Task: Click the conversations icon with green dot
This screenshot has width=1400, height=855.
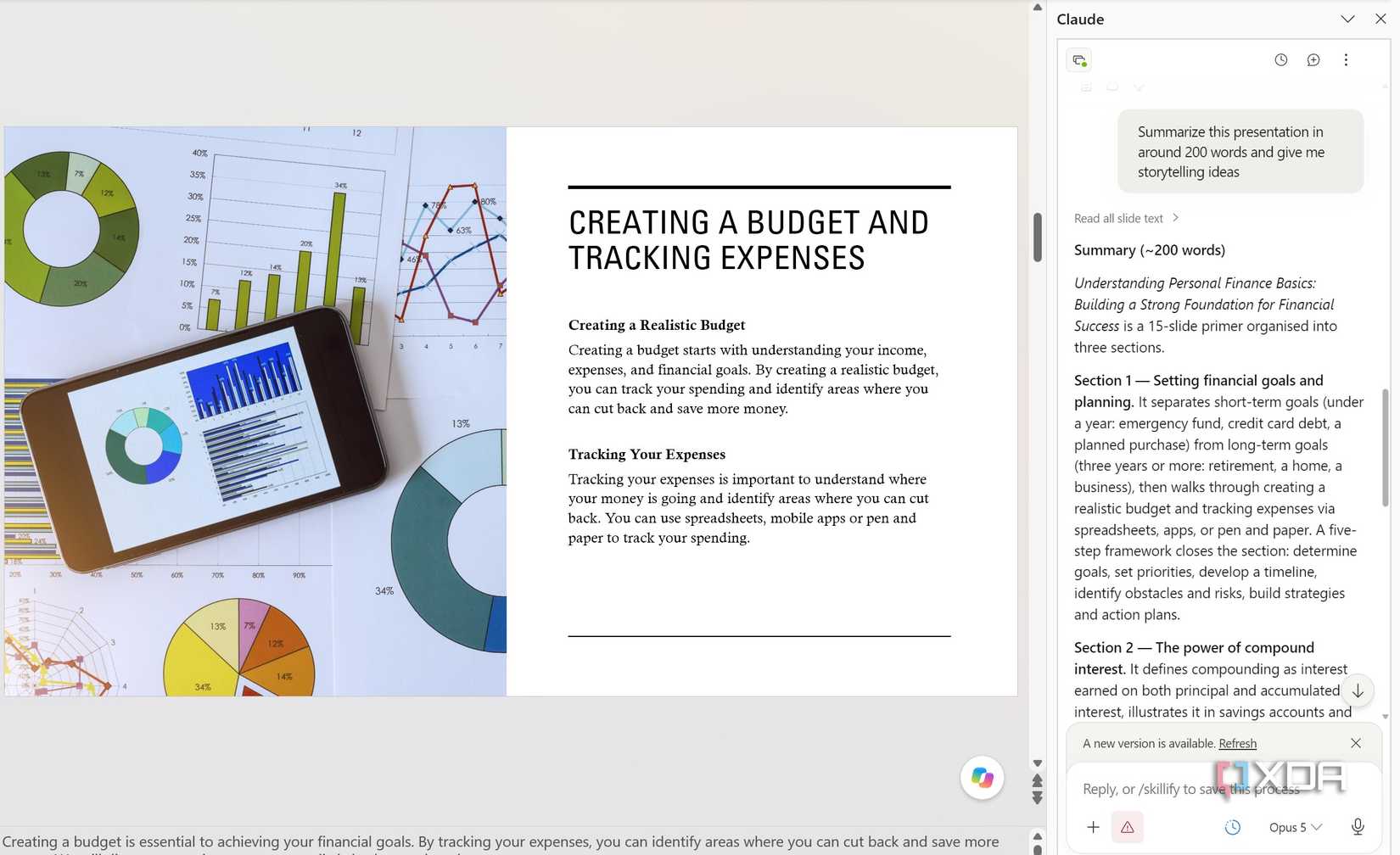Action: pos(1079,60)
